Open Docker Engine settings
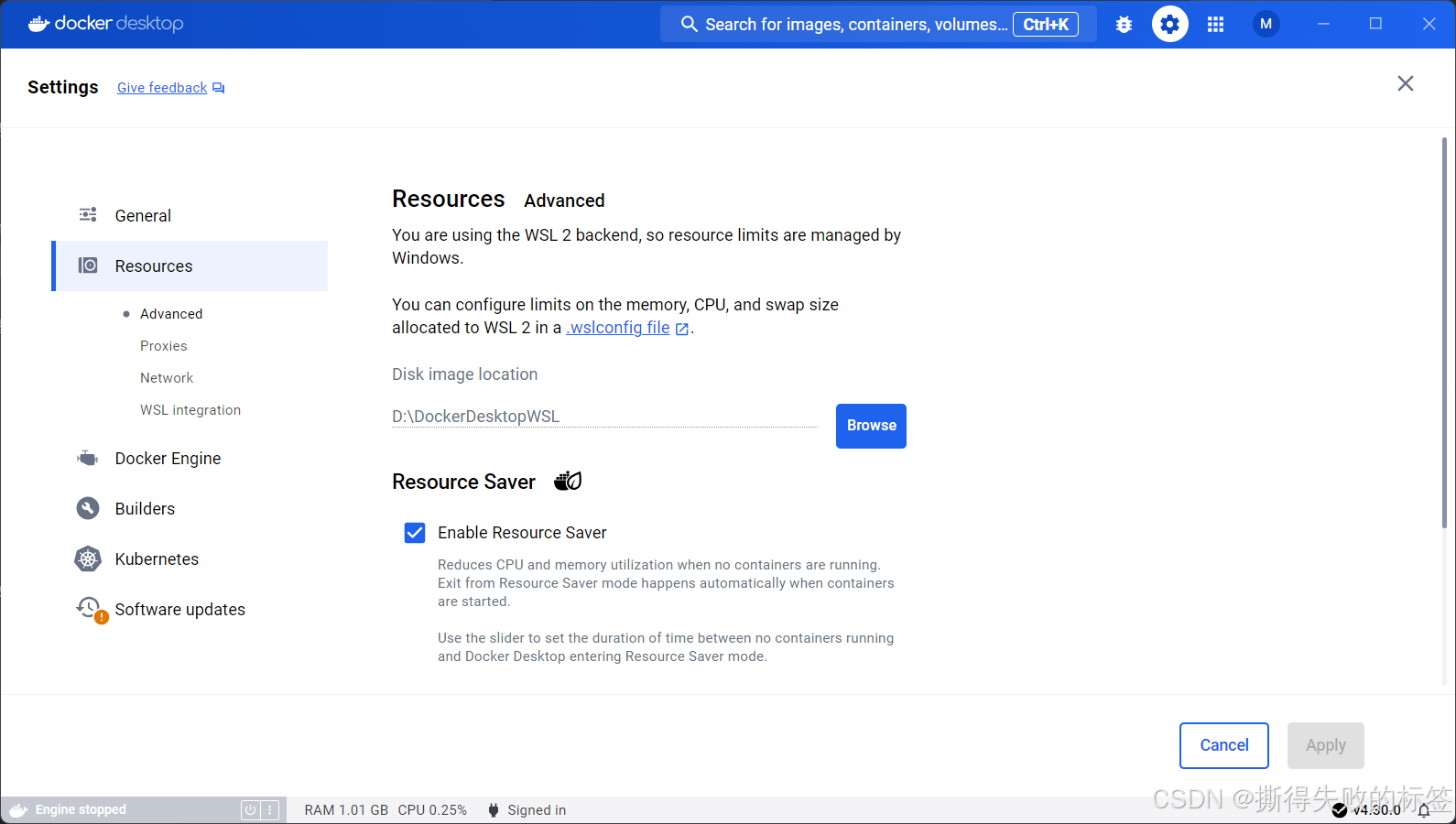 coord(190,458)
